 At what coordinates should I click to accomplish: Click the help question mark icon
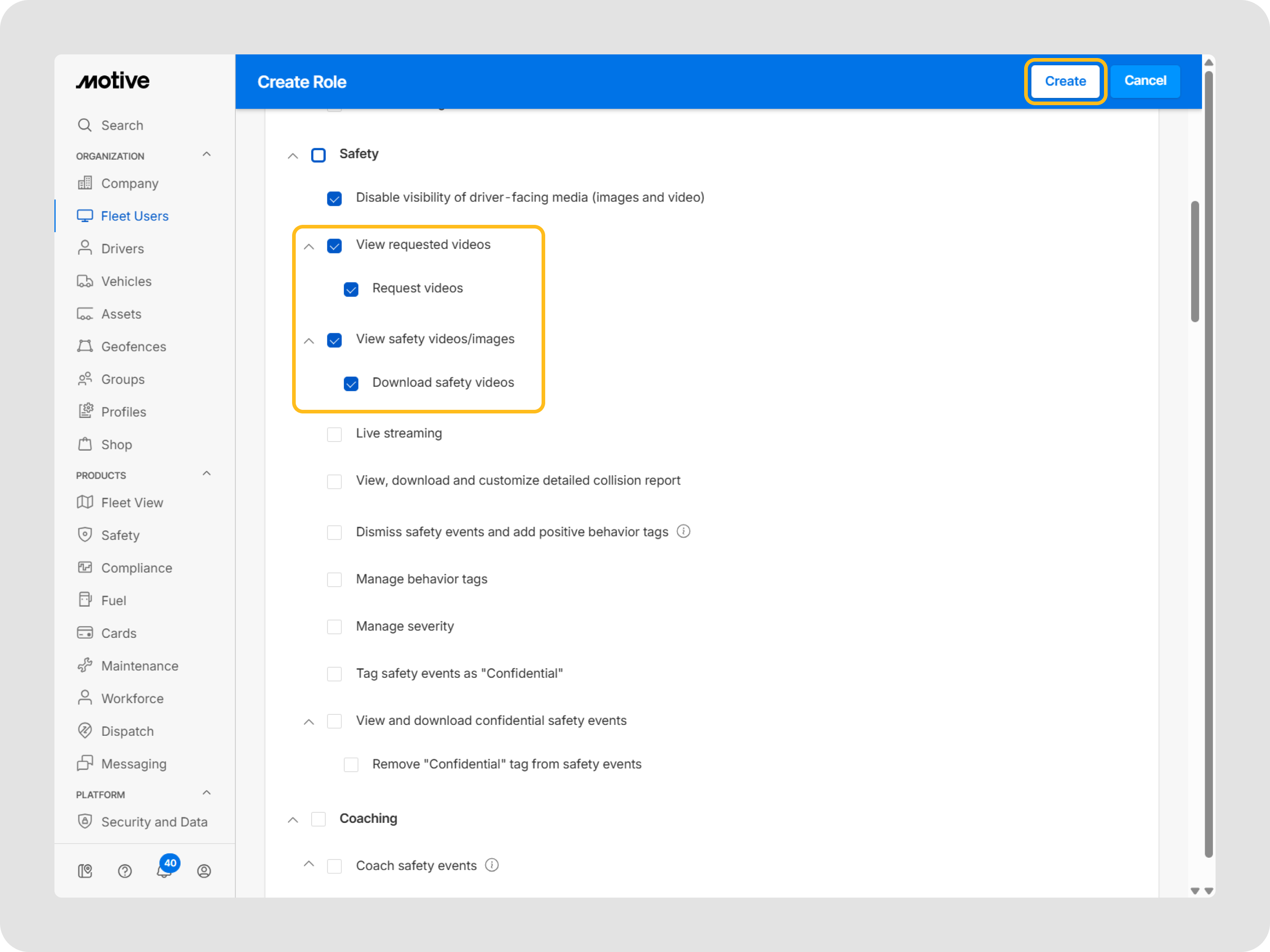(125, 871)
